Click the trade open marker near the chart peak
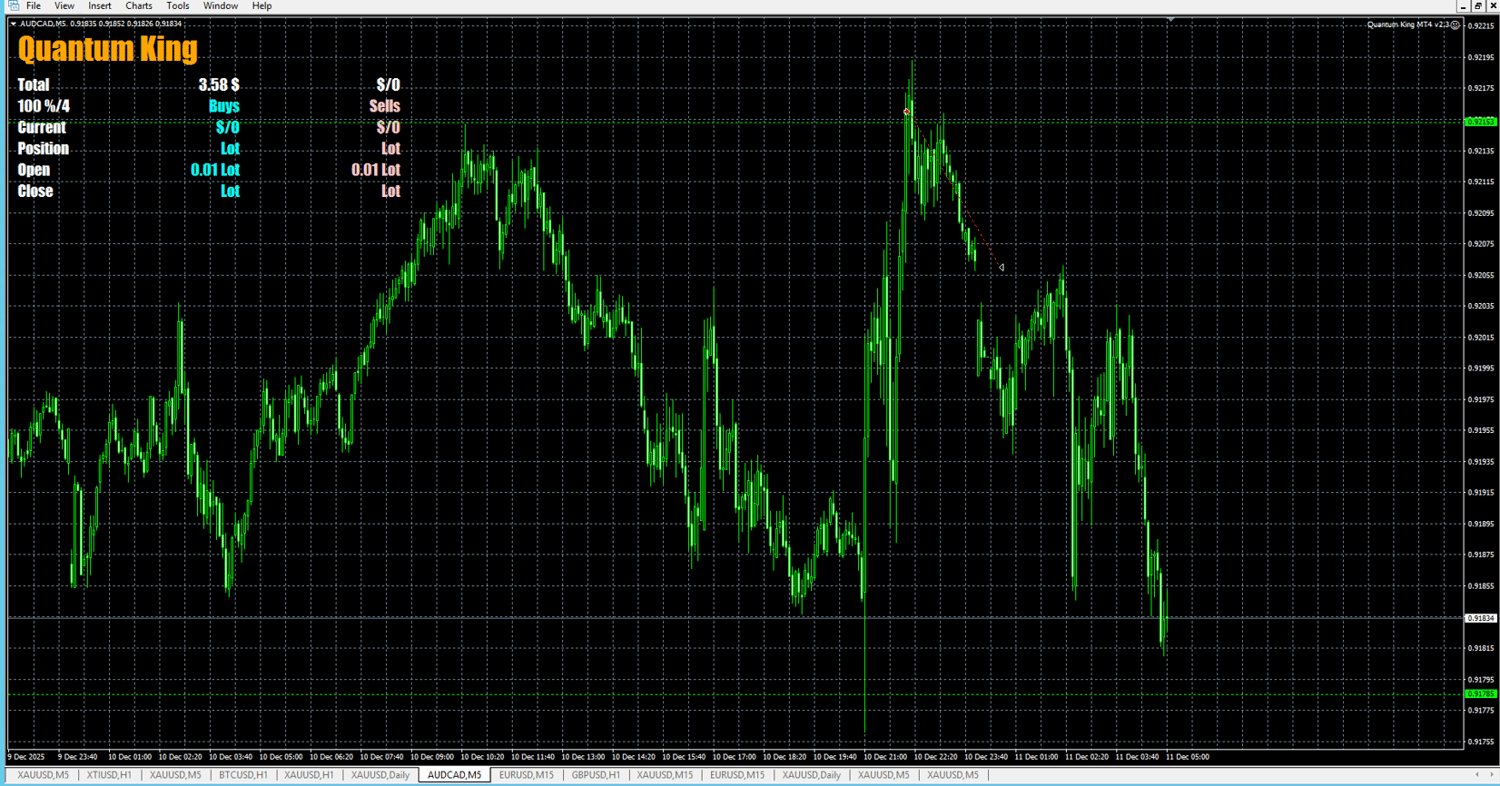The image size is (1500, 786). (x=906, y=111)
